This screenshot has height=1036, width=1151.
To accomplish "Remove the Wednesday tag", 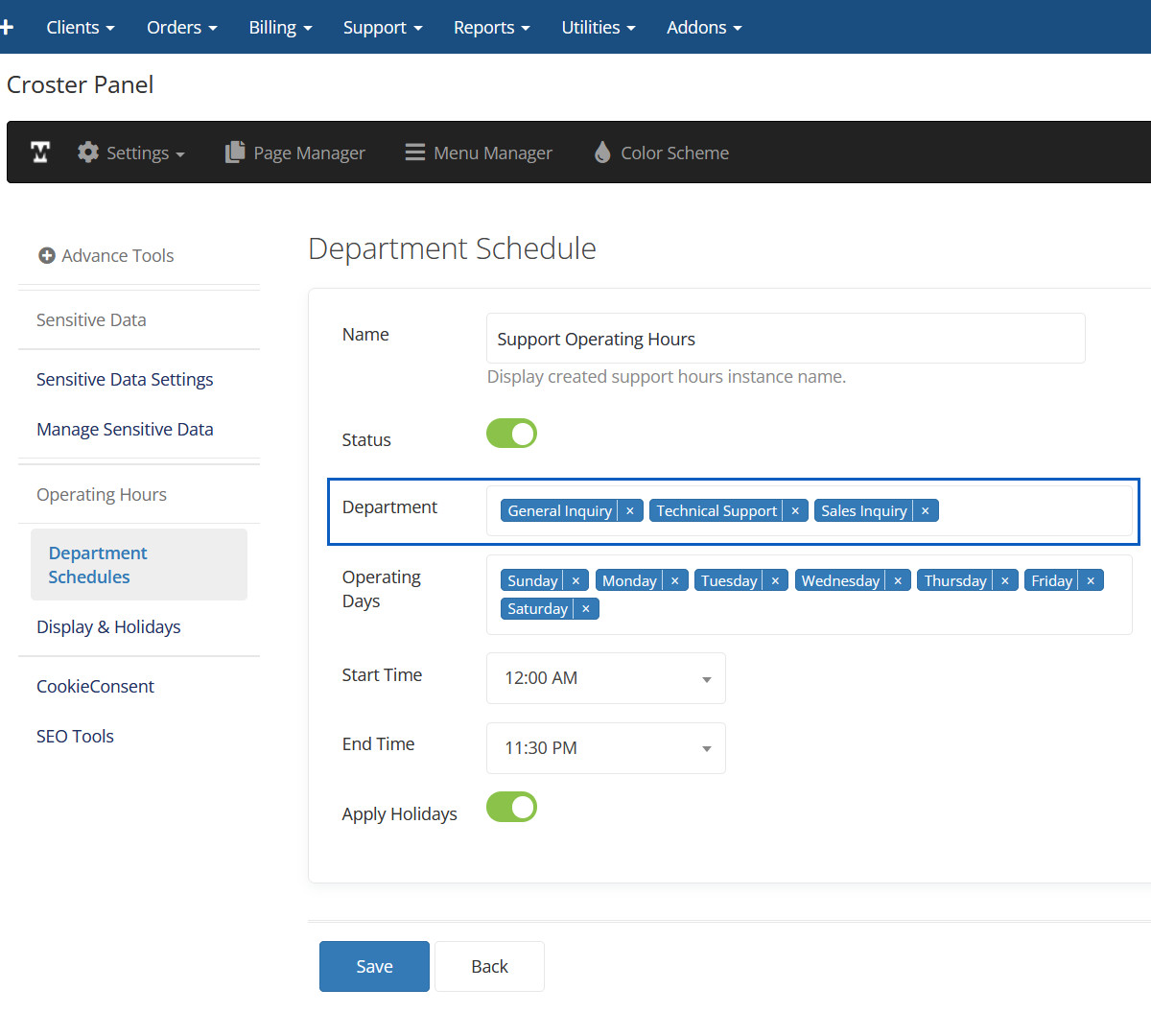I will click(x=898, y=581).
